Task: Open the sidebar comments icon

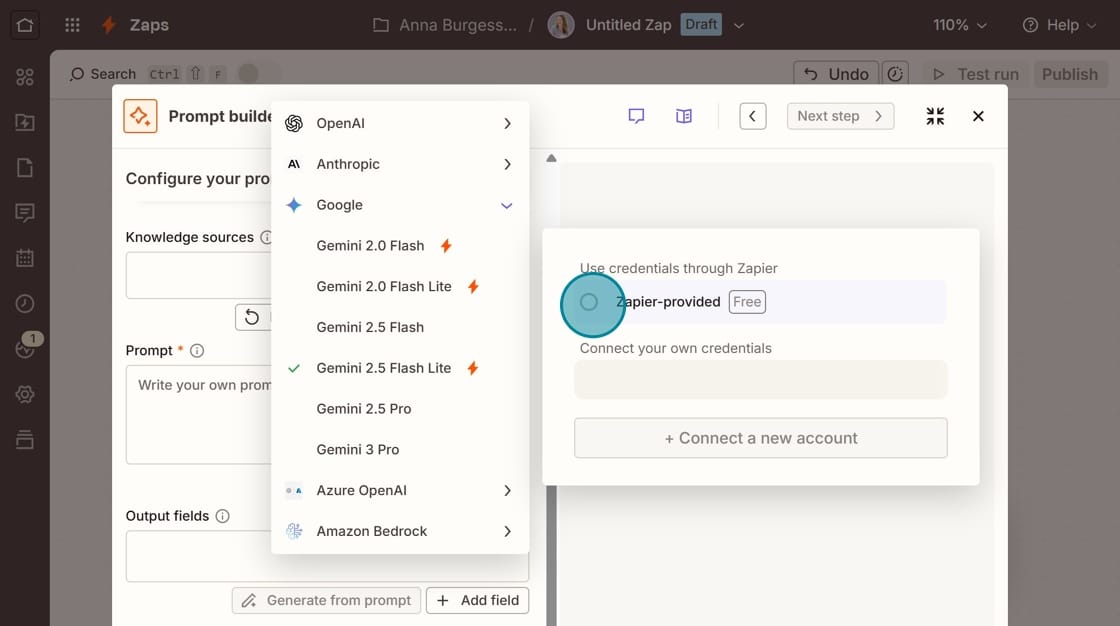Action: coord(25,213)
